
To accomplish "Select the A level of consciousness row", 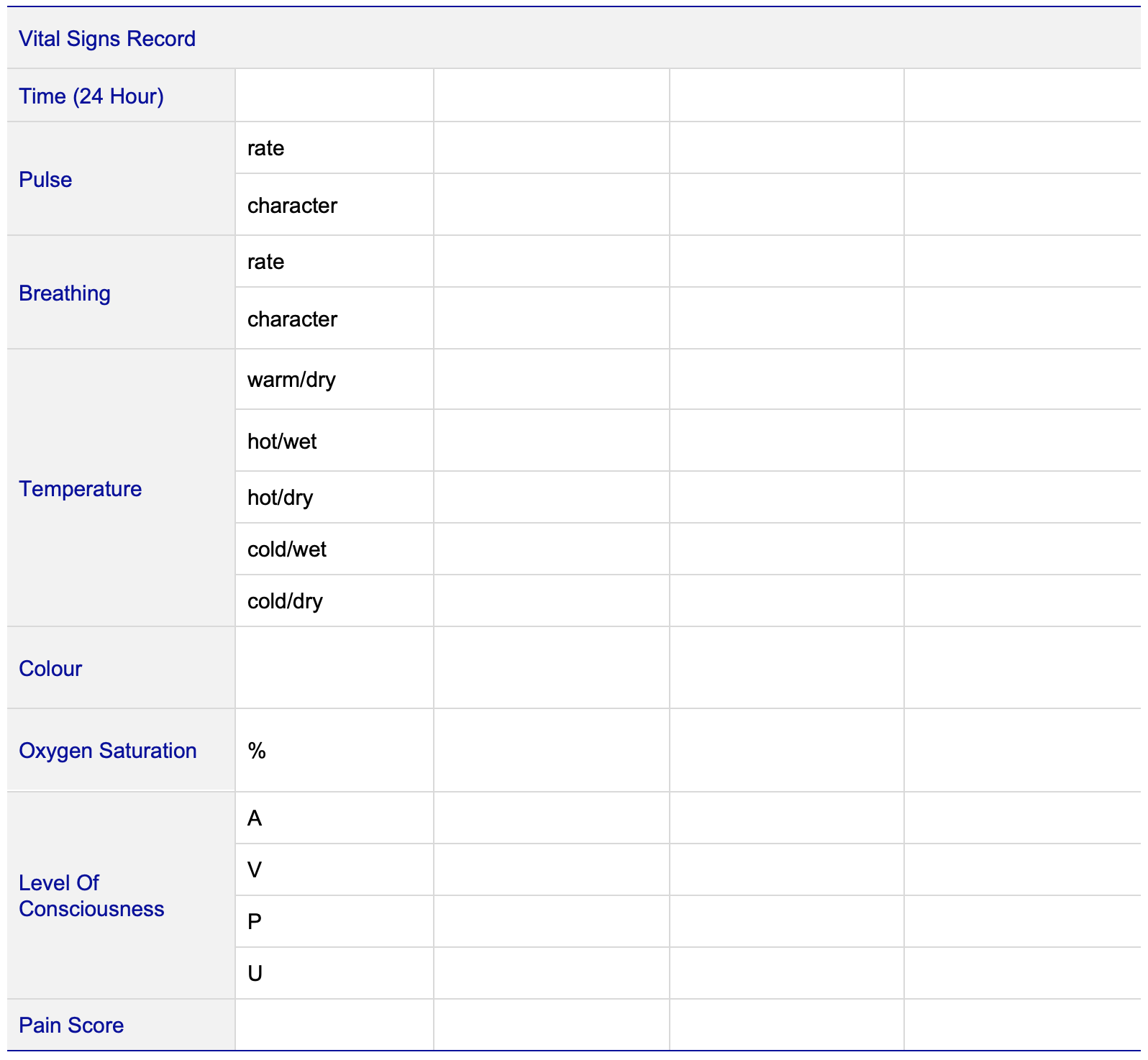I will (255, 818).
